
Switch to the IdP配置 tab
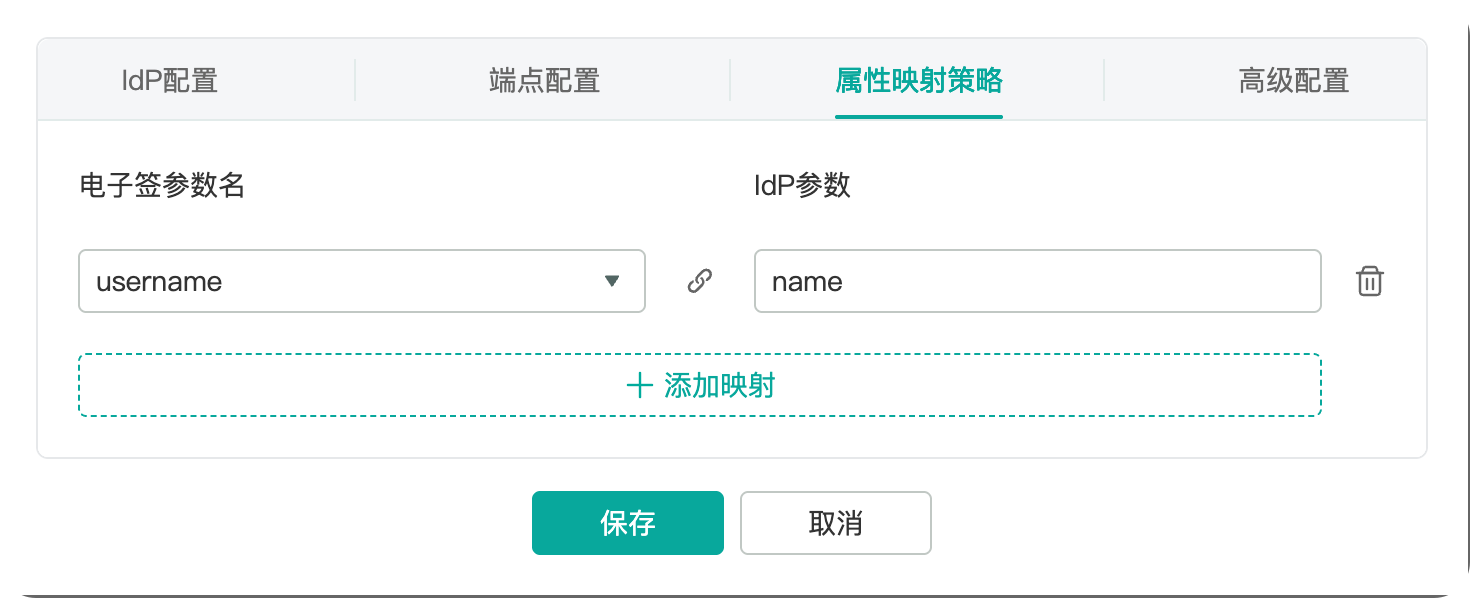click(170, 80)
